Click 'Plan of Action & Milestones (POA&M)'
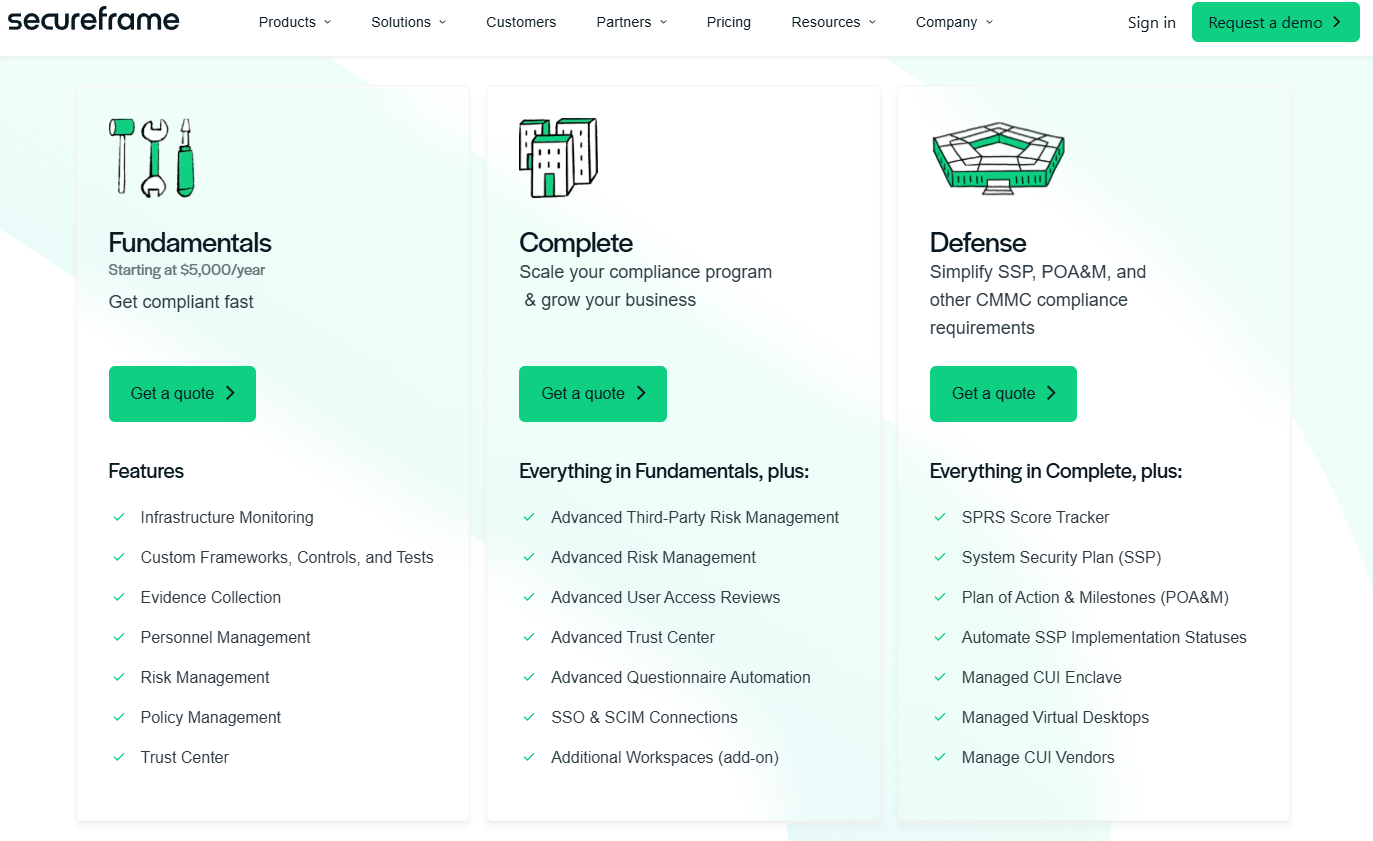This screenshot has width=1373, height=841. click(x=1095, y=597)
